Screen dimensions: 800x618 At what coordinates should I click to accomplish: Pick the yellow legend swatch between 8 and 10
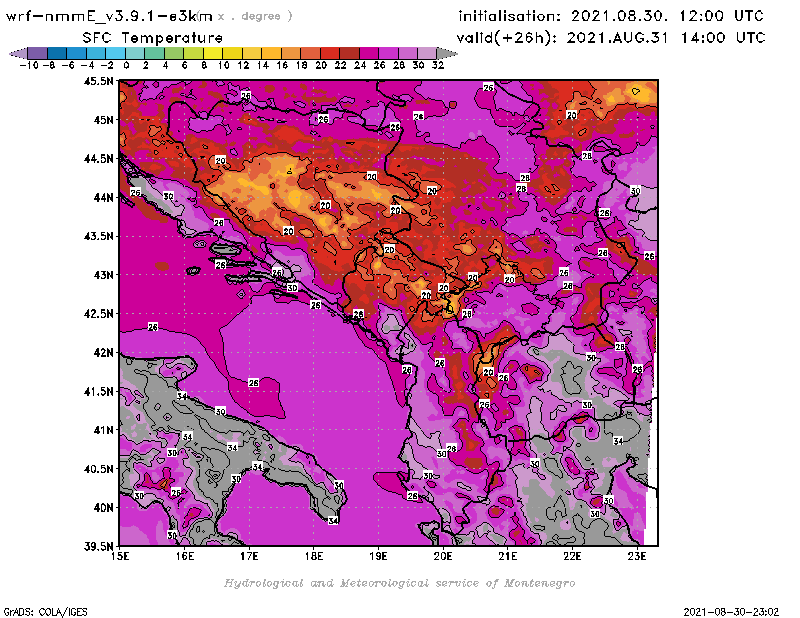point(213,53)
